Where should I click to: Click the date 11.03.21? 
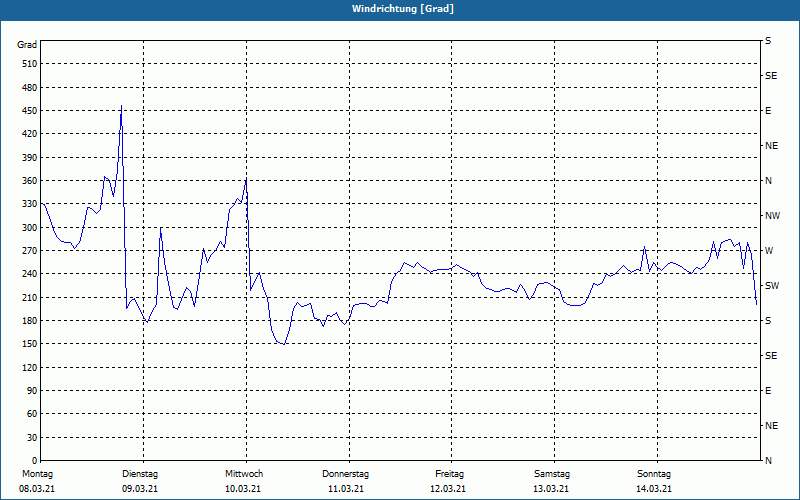(x=346, y=489)
